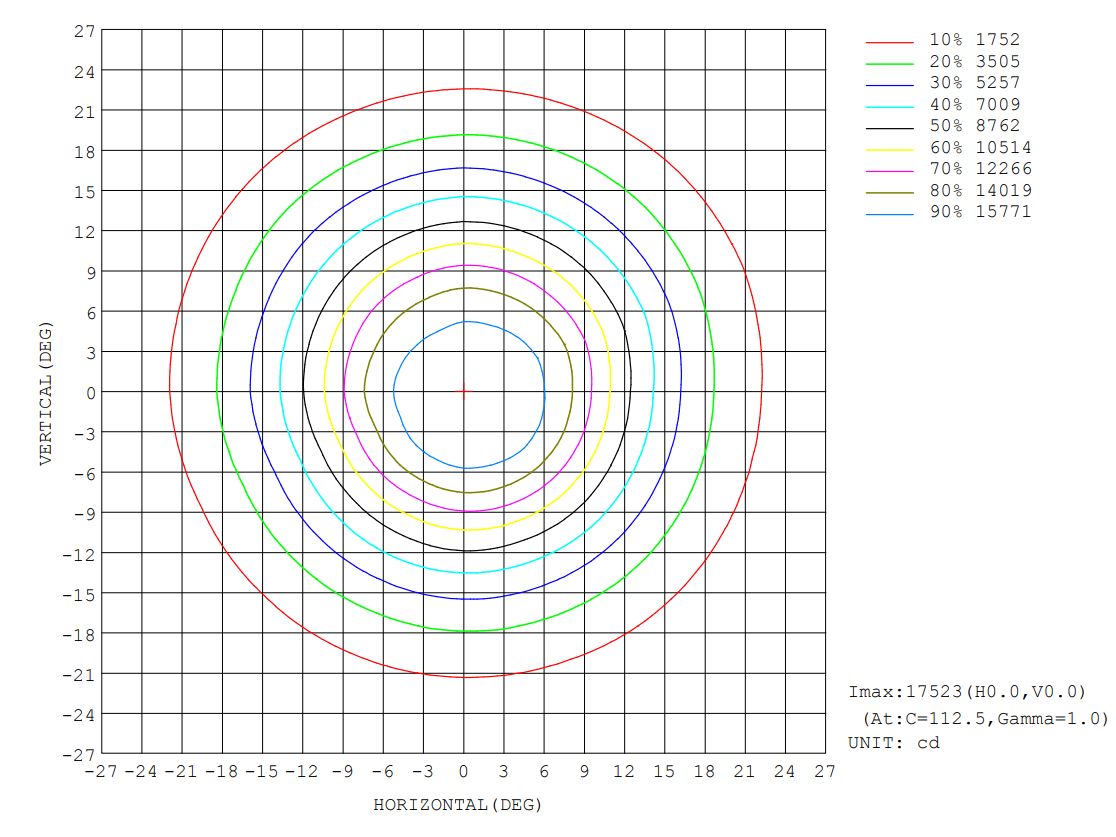
Task: Click the HORIZONTAL(DEG) axis title
Action: 457,805
